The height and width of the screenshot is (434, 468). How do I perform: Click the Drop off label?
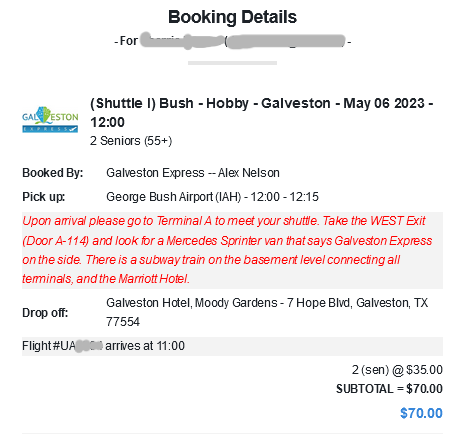pos(45,313)
